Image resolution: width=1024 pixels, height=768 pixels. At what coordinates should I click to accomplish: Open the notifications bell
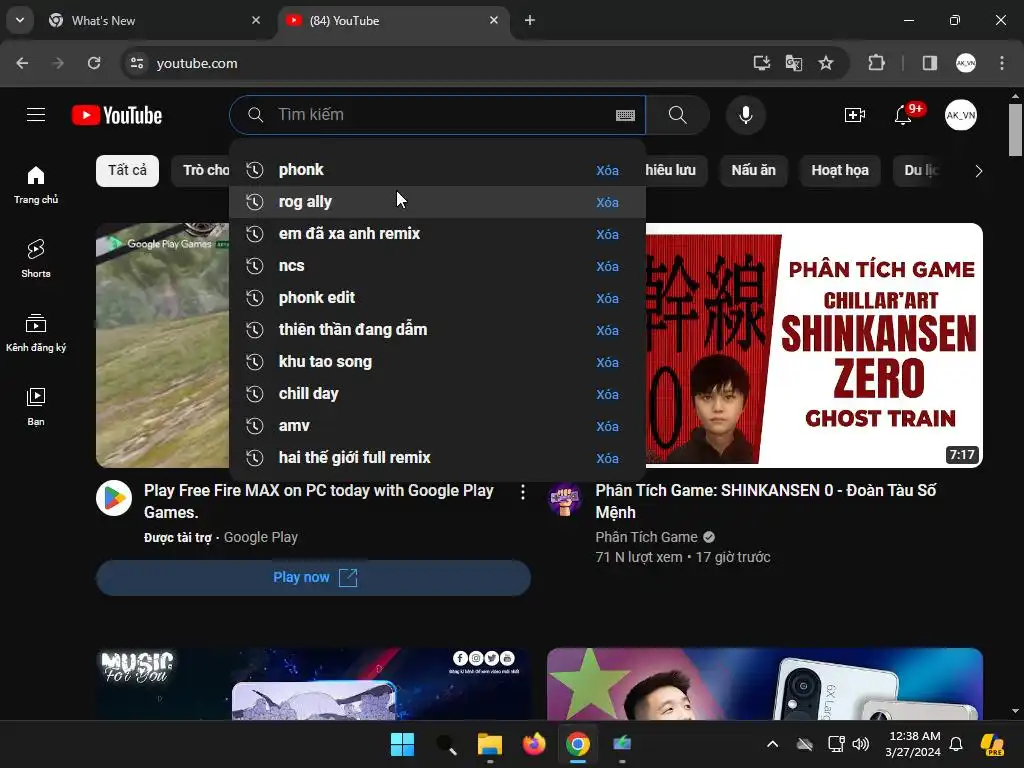pos(903,115)
